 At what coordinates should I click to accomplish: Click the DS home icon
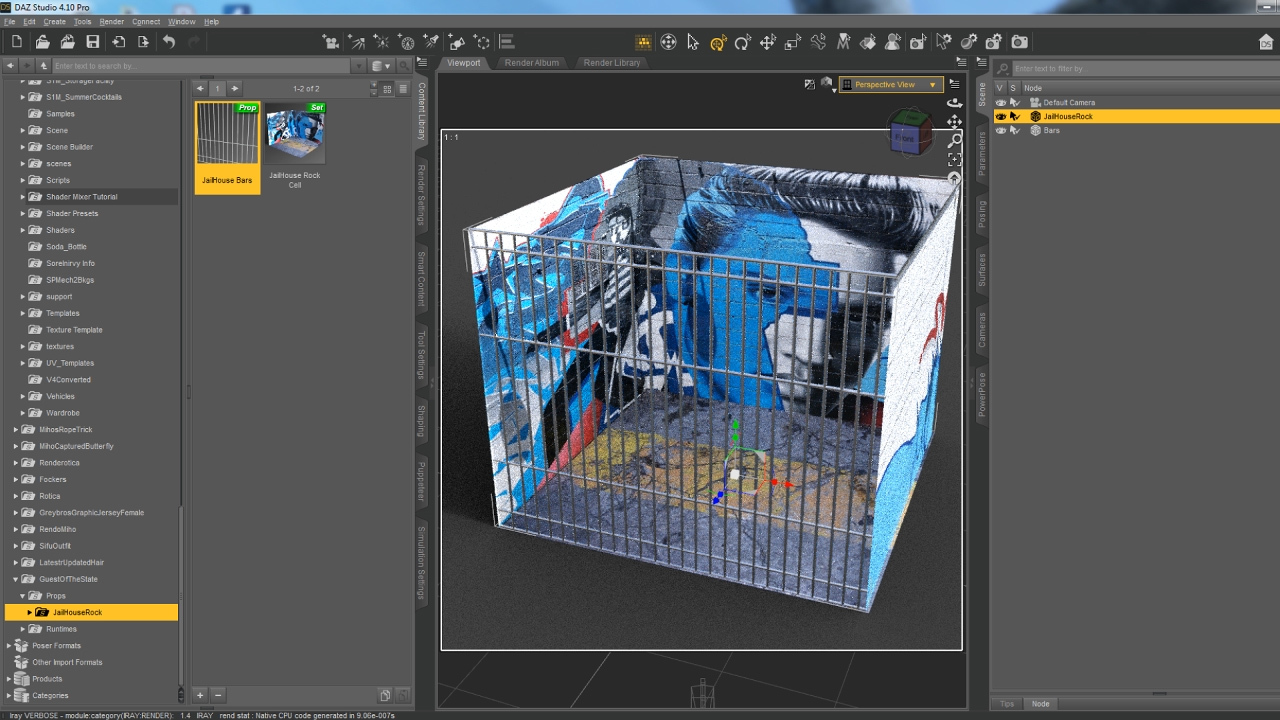point(1266,42)
